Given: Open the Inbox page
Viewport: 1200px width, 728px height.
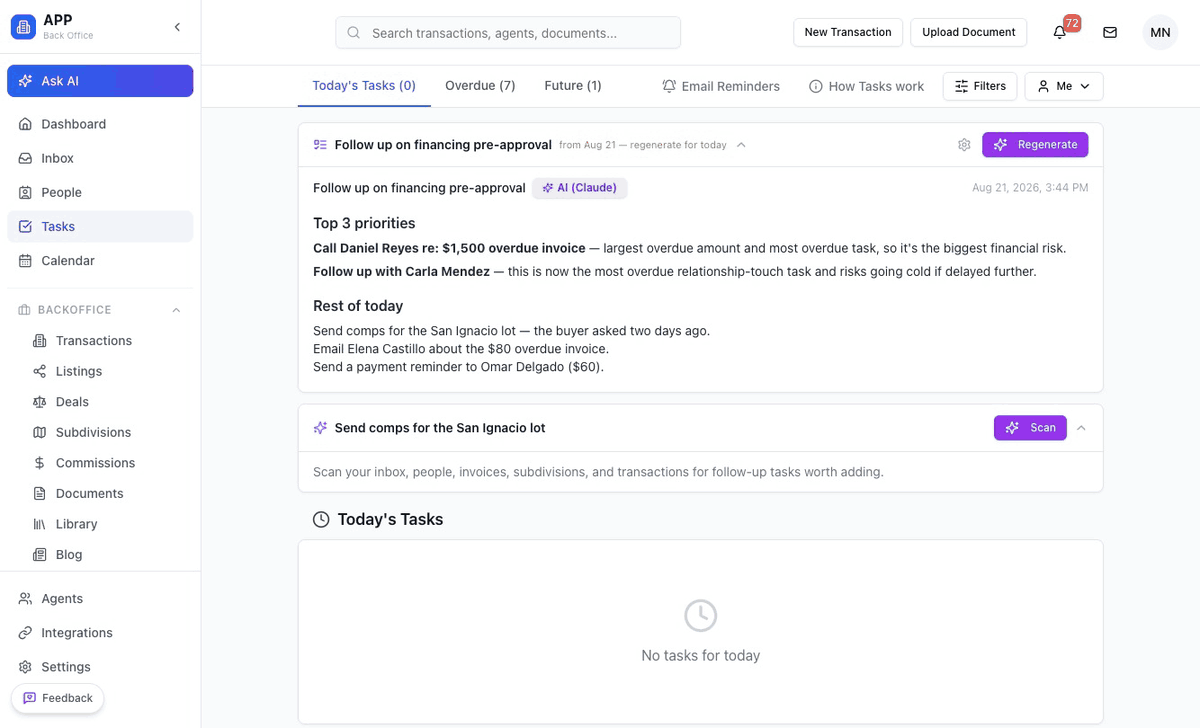Looking at the screenshot, I should pyautogui.click(x=100, y=158).
